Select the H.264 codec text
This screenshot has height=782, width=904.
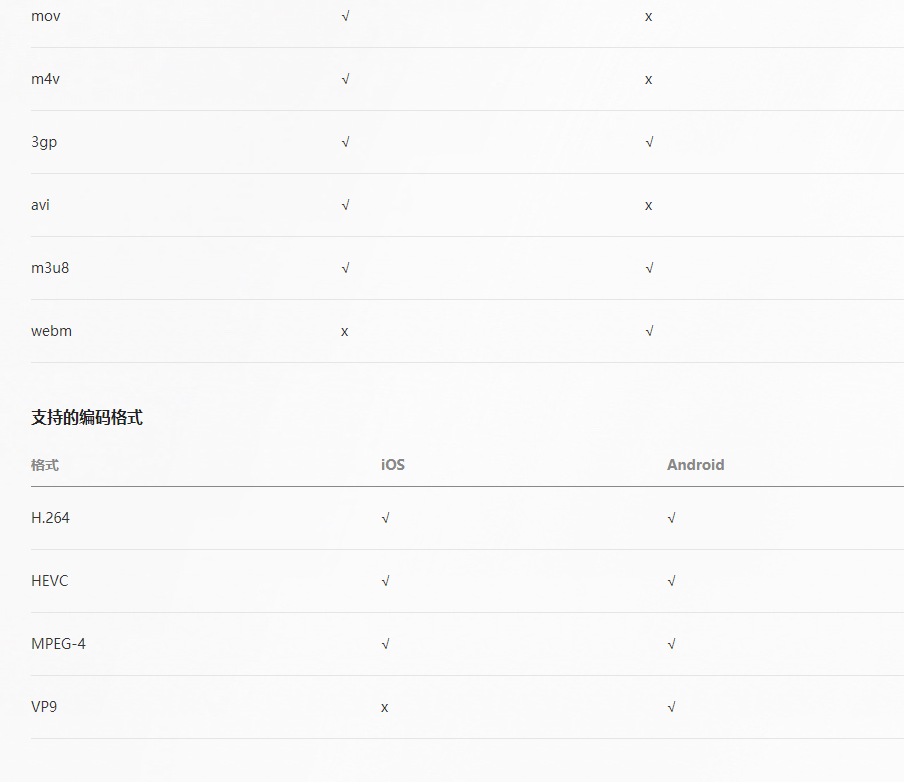(50, 518)
